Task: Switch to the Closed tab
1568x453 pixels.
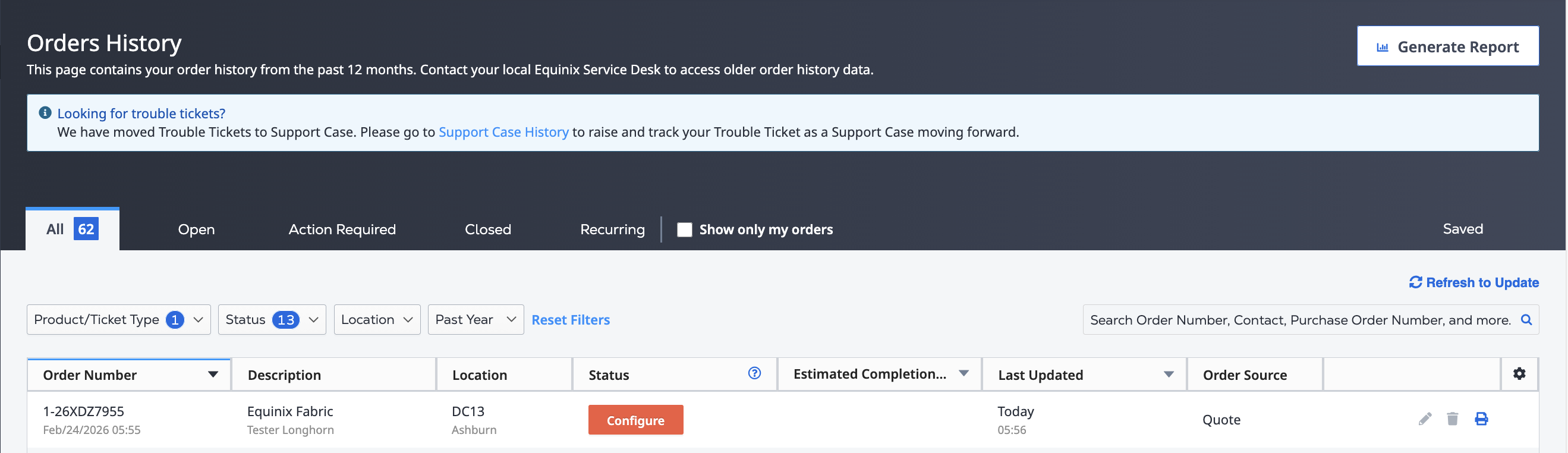Action: pyautogui.click(x=487, y=229)
